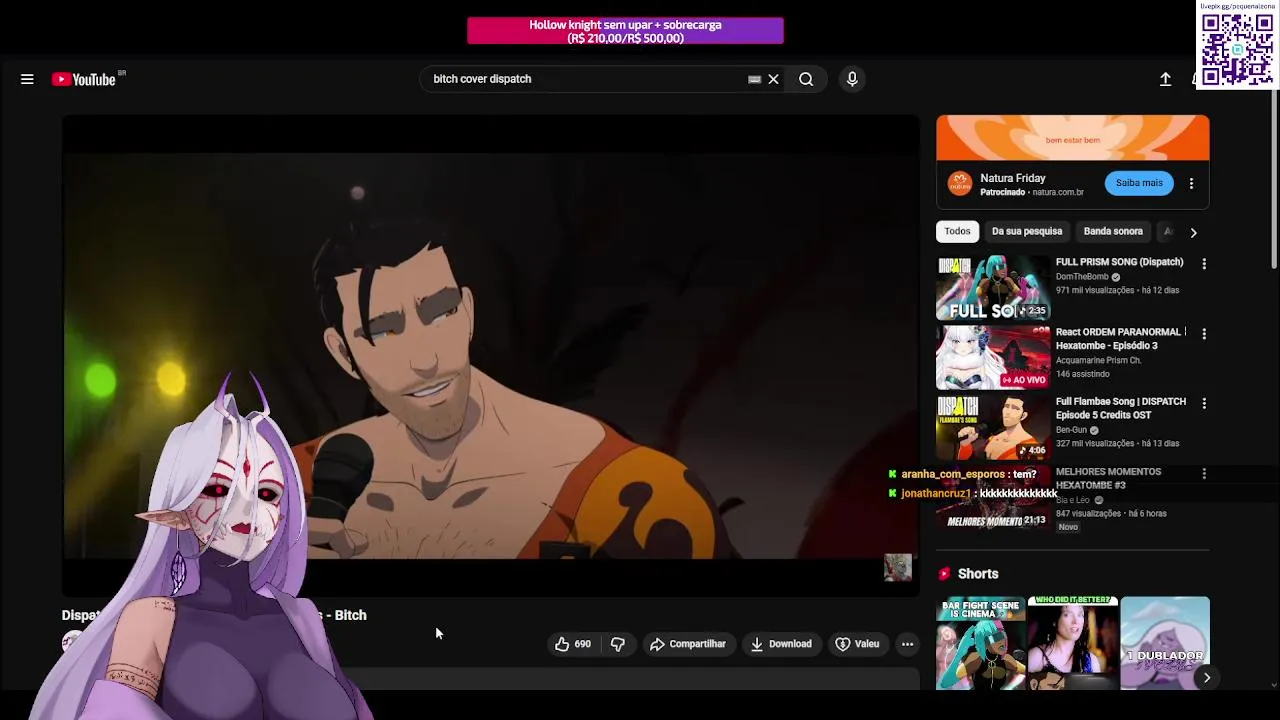The image size is (1280, 720).
Task: Click the 'natura.com.br' sponsor link text
Action: (1058, 192)
